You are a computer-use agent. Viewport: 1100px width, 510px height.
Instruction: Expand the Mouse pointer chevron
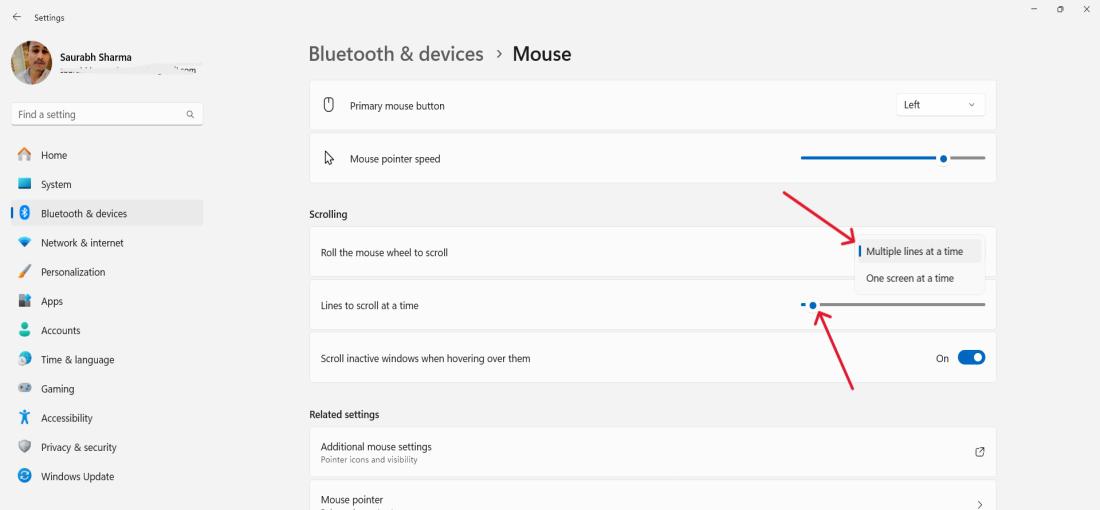tap(979, 504)
